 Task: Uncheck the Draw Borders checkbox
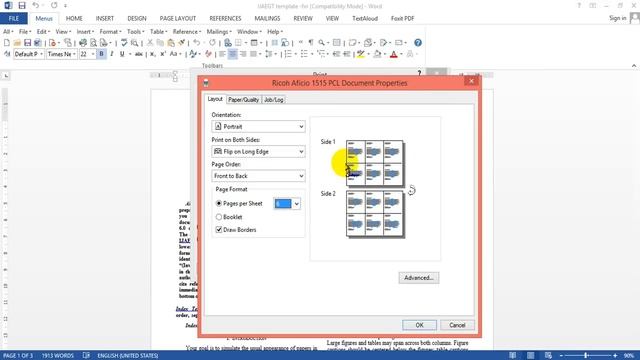219,230
